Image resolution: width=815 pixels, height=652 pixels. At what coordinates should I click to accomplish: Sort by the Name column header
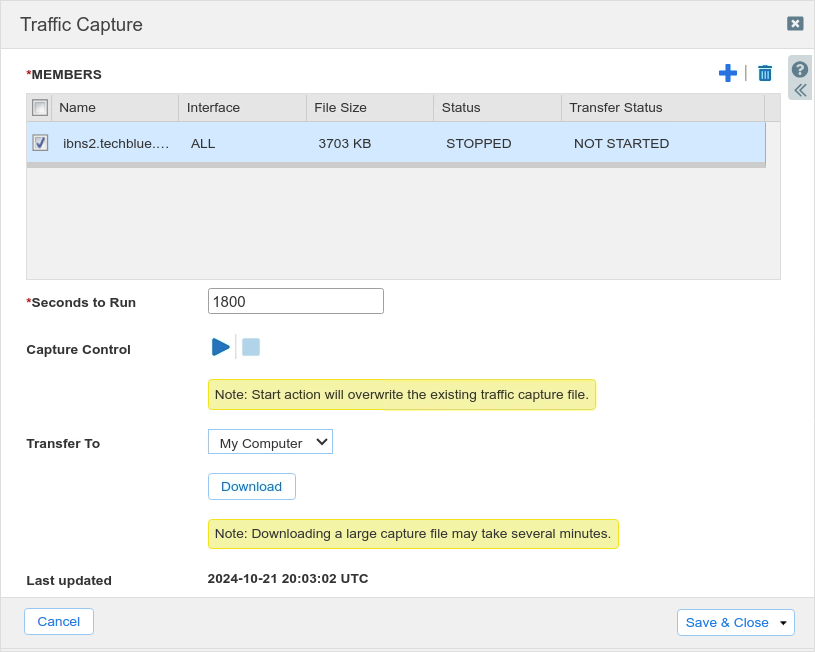[x=114, y=108]
